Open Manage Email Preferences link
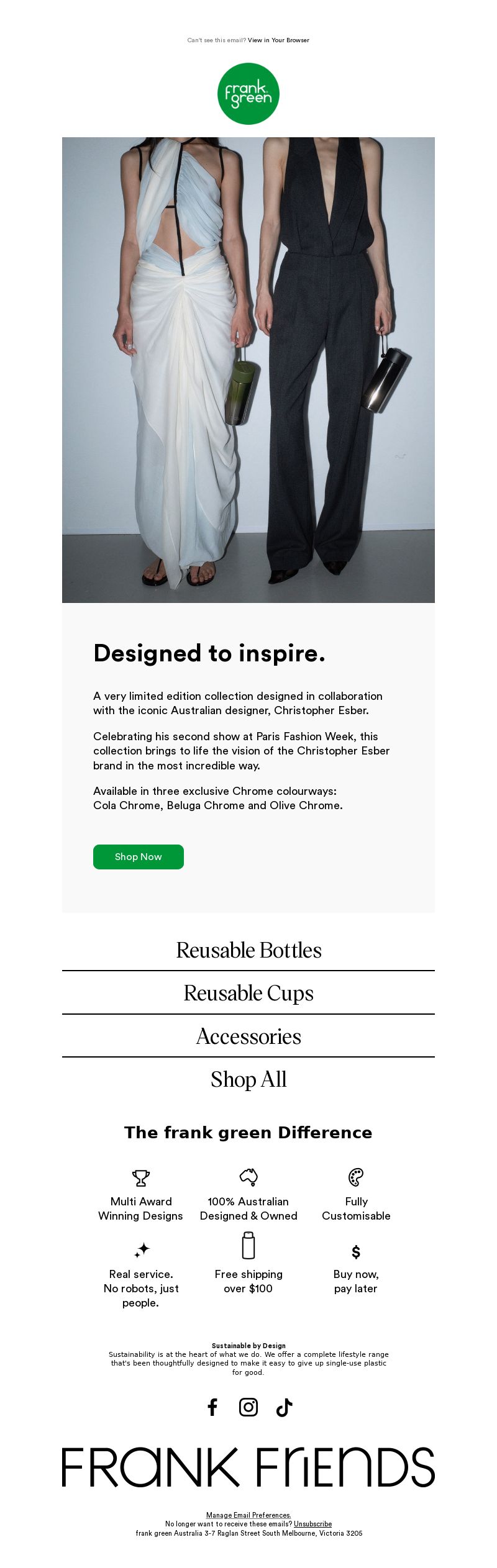Screen dimensions: 497x1568 coord(248,1515)
